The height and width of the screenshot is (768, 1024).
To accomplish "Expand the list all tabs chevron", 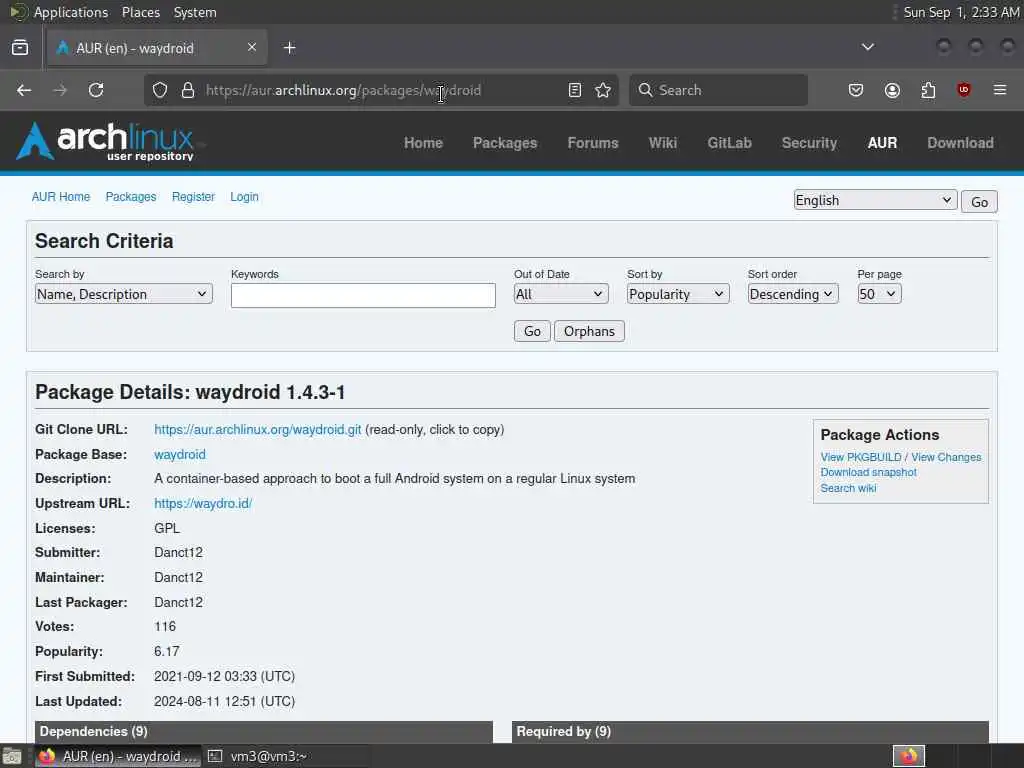I will (x=867, y=47).
